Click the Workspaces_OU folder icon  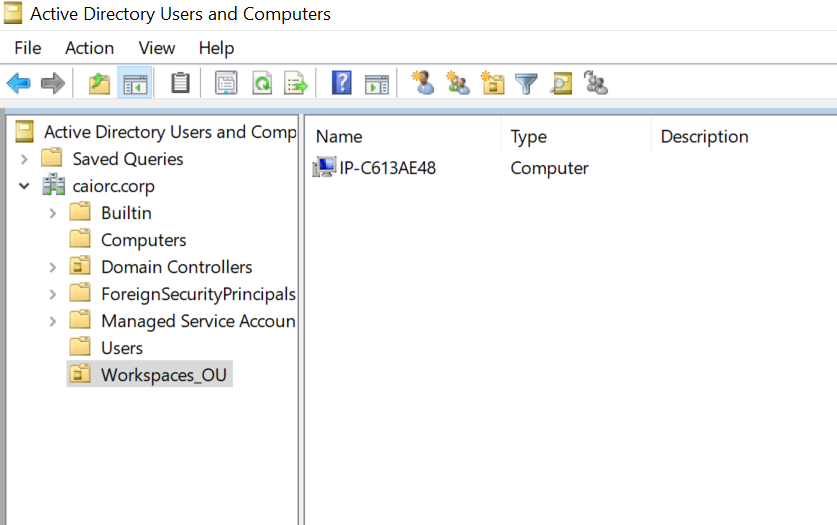[x=80, y=374]
